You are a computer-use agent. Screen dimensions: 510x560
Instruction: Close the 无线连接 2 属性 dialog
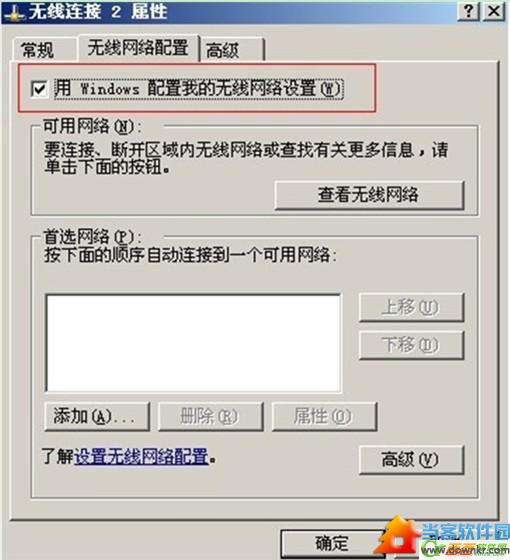point(494,11)
